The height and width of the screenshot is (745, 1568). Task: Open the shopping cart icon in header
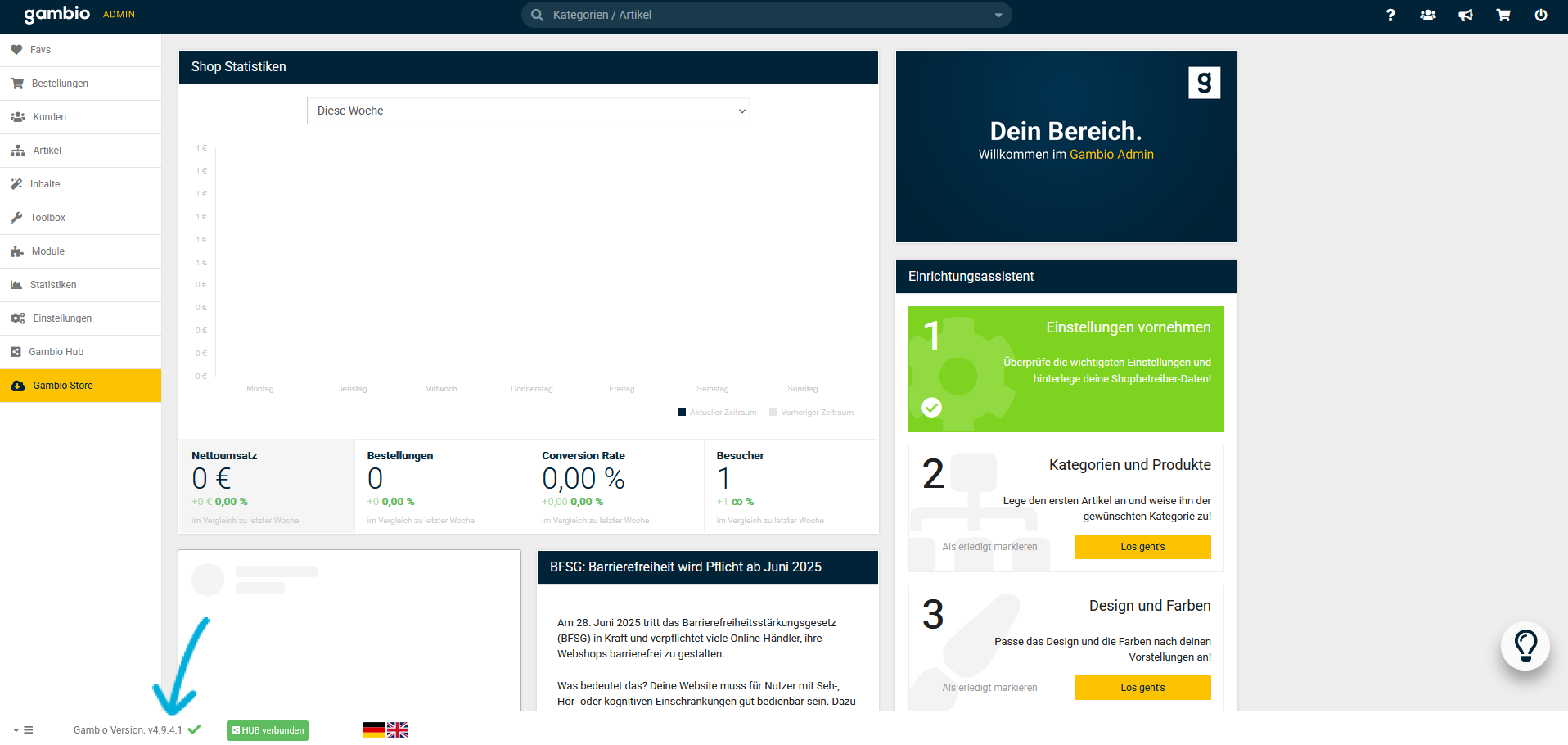1503,16
